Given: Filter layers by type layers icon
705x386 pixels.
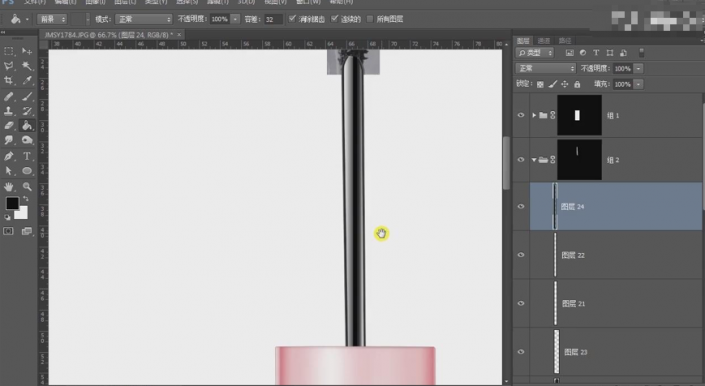Looking at the screenshot, I should pyautogui.click(x=596, y=53).
